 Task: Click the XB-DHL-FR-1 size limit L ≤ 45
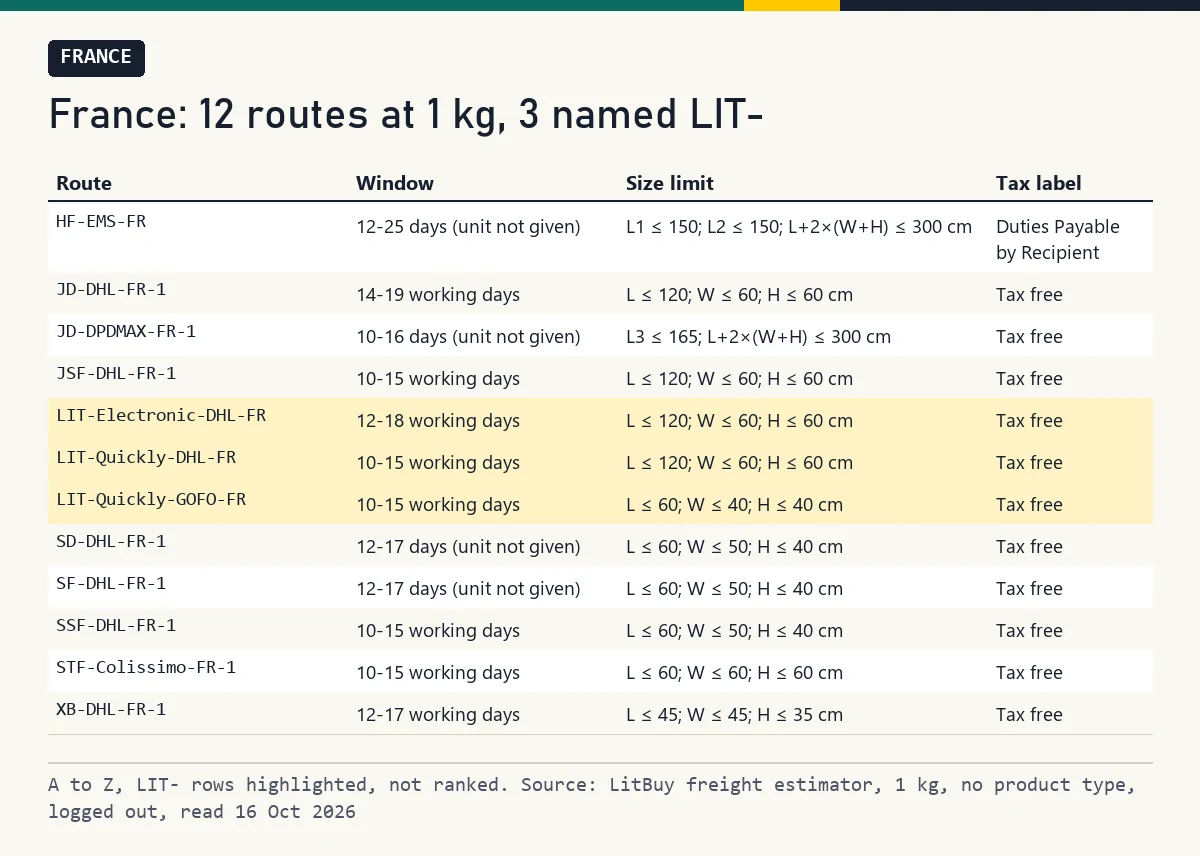(x=734, y=715)
